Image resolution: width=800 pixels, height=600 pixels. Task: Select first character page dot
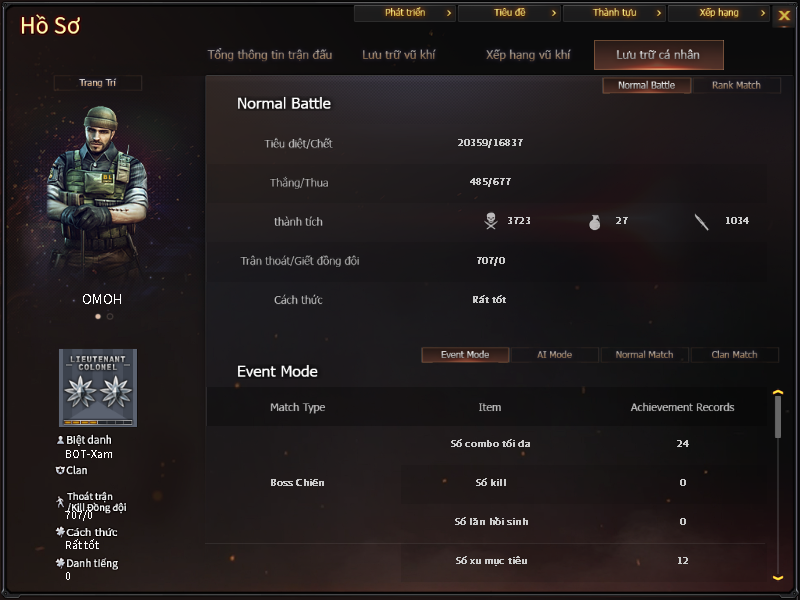coord(98,316)
